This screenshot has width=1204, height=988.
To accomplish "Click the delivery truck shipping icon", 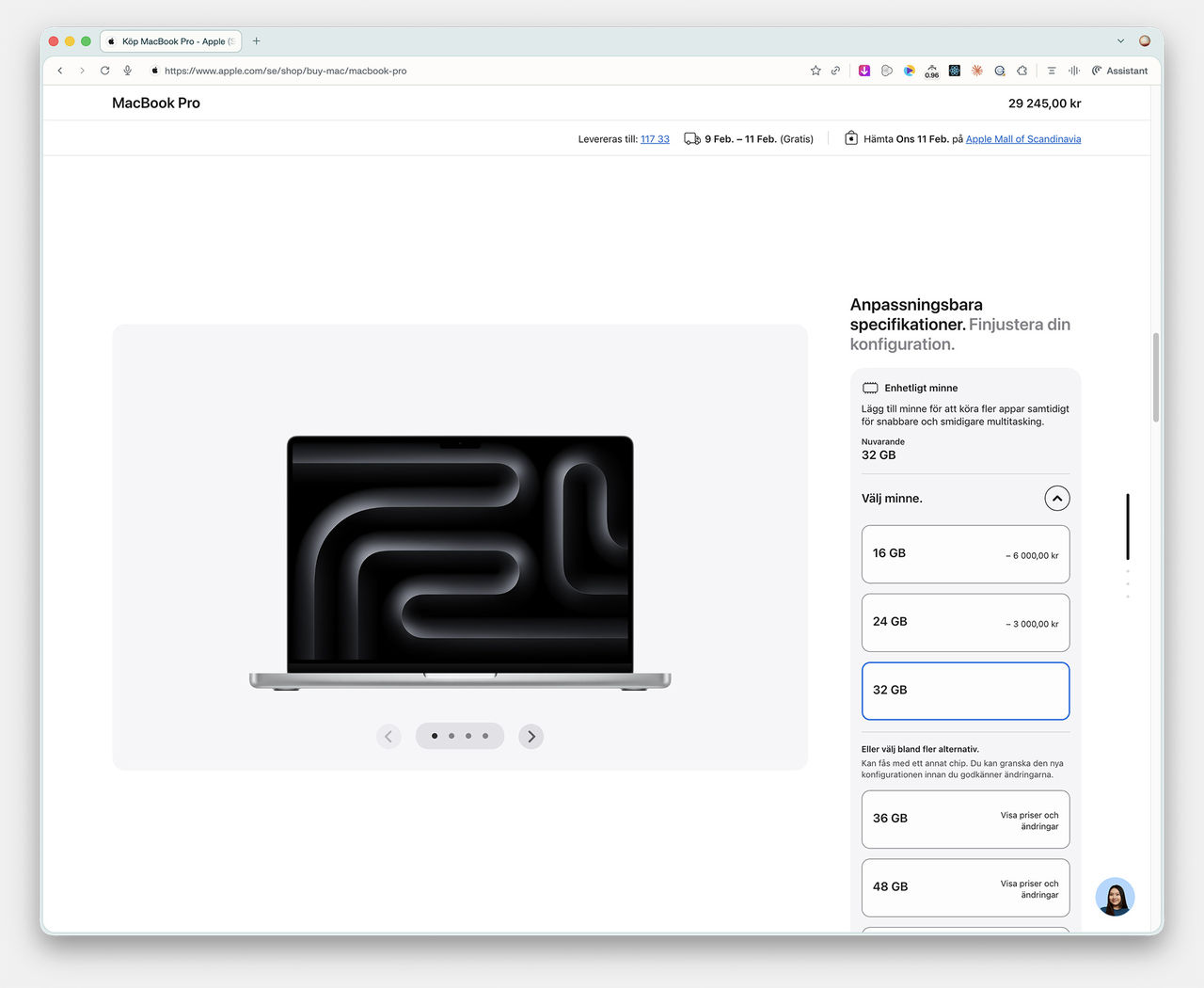I will point(692,138).
